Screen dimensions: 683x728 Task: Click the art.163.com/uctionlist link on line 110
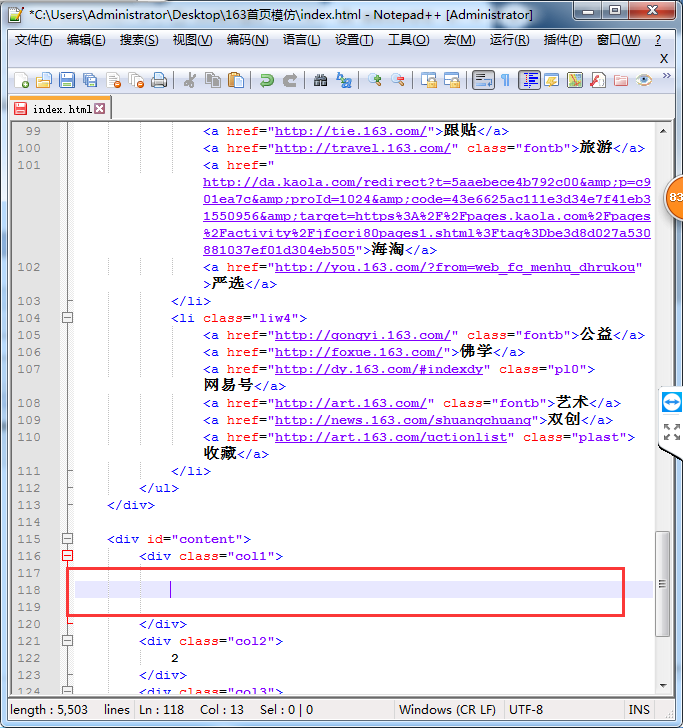(391, 437)
